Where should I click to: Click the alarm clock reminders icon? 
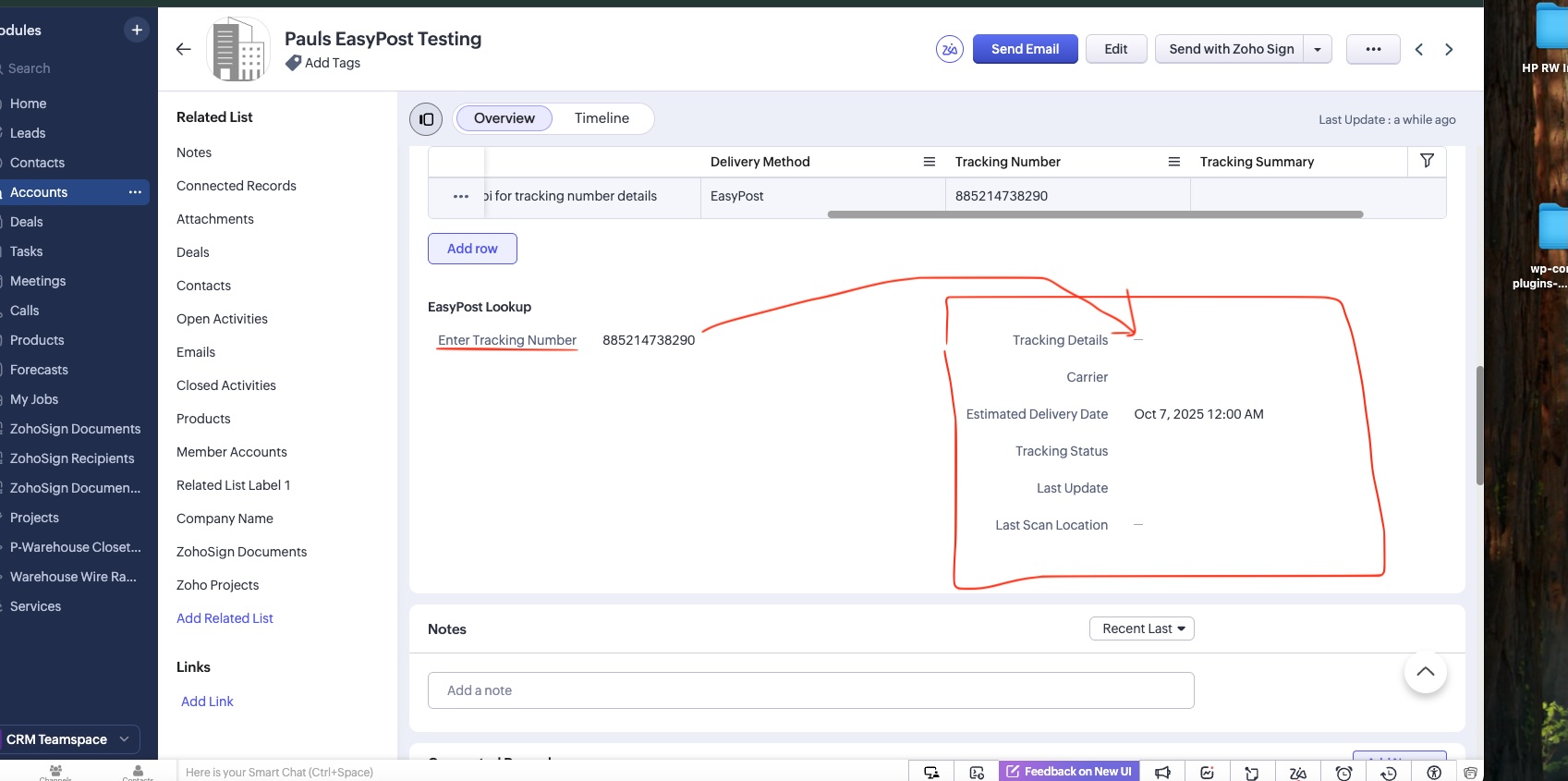[x=1343, y=772]
